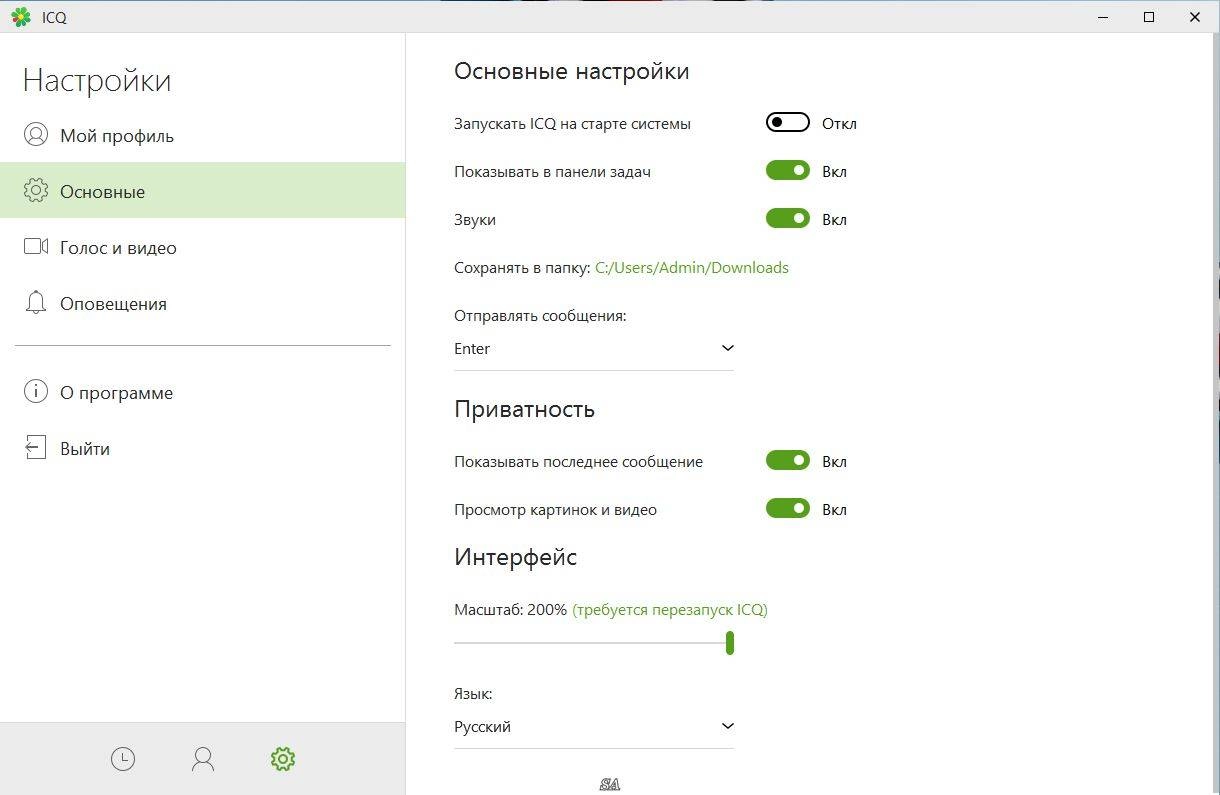Open Мой профиль settings section
Screen dimensions: 1220x795
202,135
